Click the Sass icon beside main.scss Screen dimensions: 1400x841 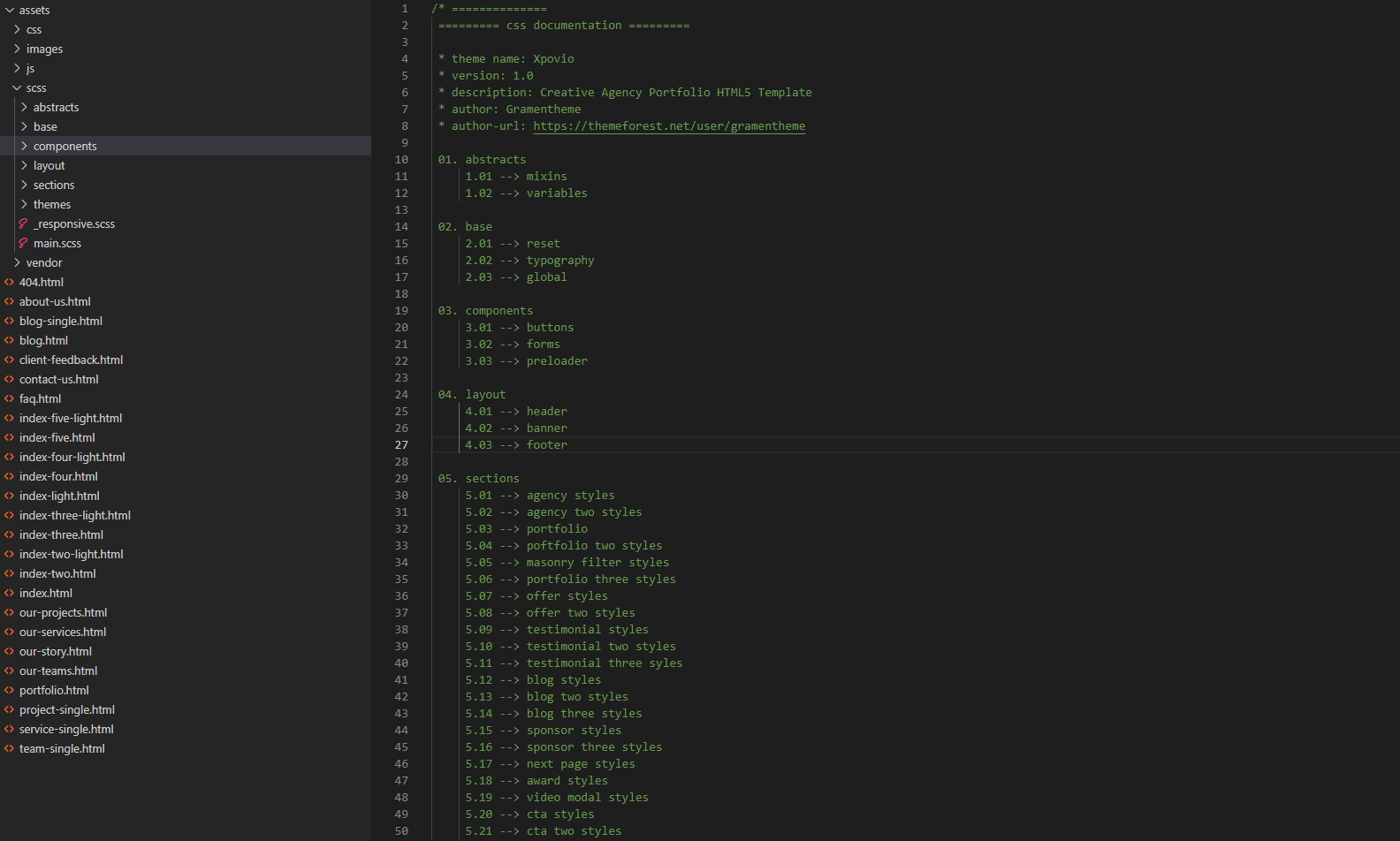click(x=23, y=244)
